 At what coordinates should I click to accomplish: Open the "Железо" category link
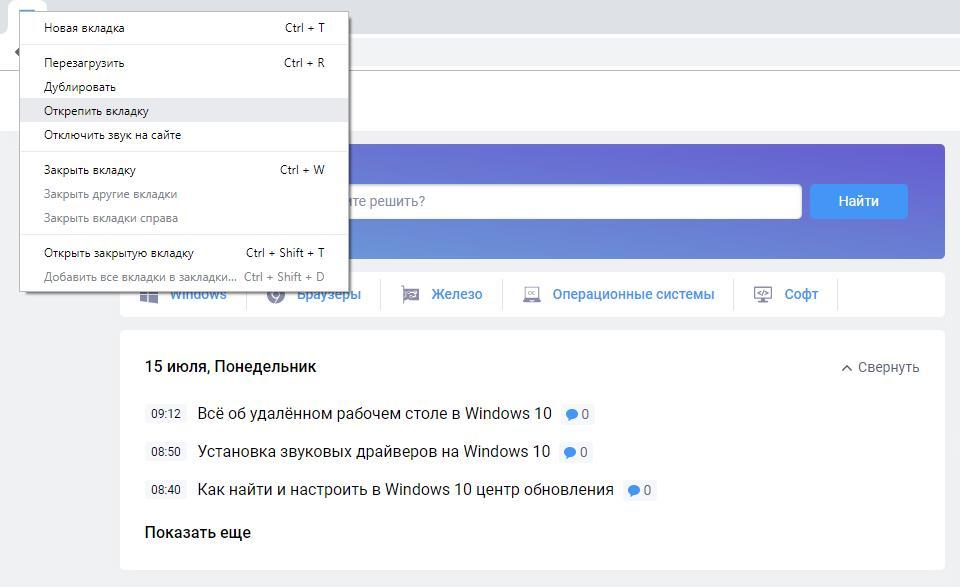click(457, 294)
